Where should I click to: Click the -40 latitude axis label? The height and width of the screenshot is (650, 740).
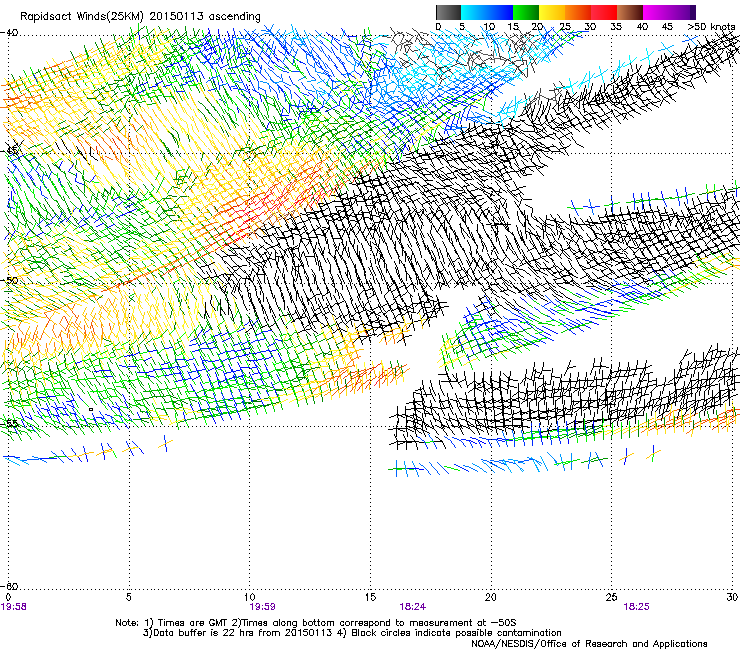[9, 33]
